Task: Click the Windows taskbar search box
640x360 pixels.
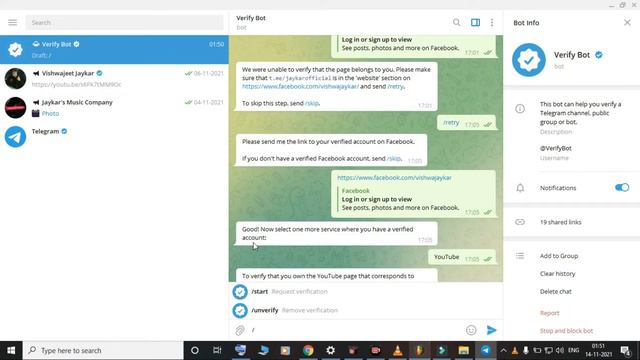Action: 103,350
